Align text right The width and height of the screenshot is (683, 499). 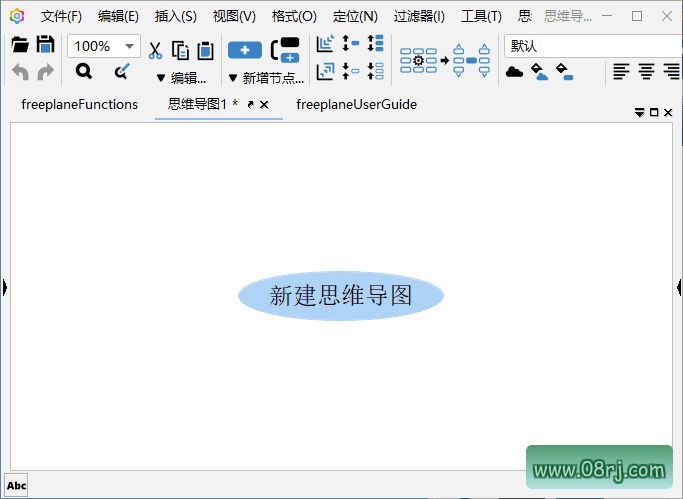click(x=672, y=71)
